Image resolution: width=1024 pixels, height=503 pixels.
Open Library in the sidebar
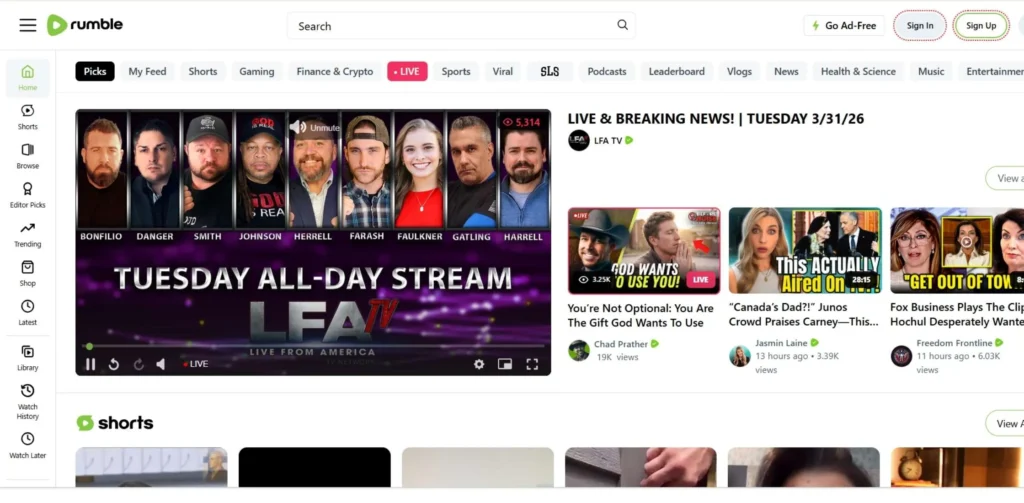27,358
